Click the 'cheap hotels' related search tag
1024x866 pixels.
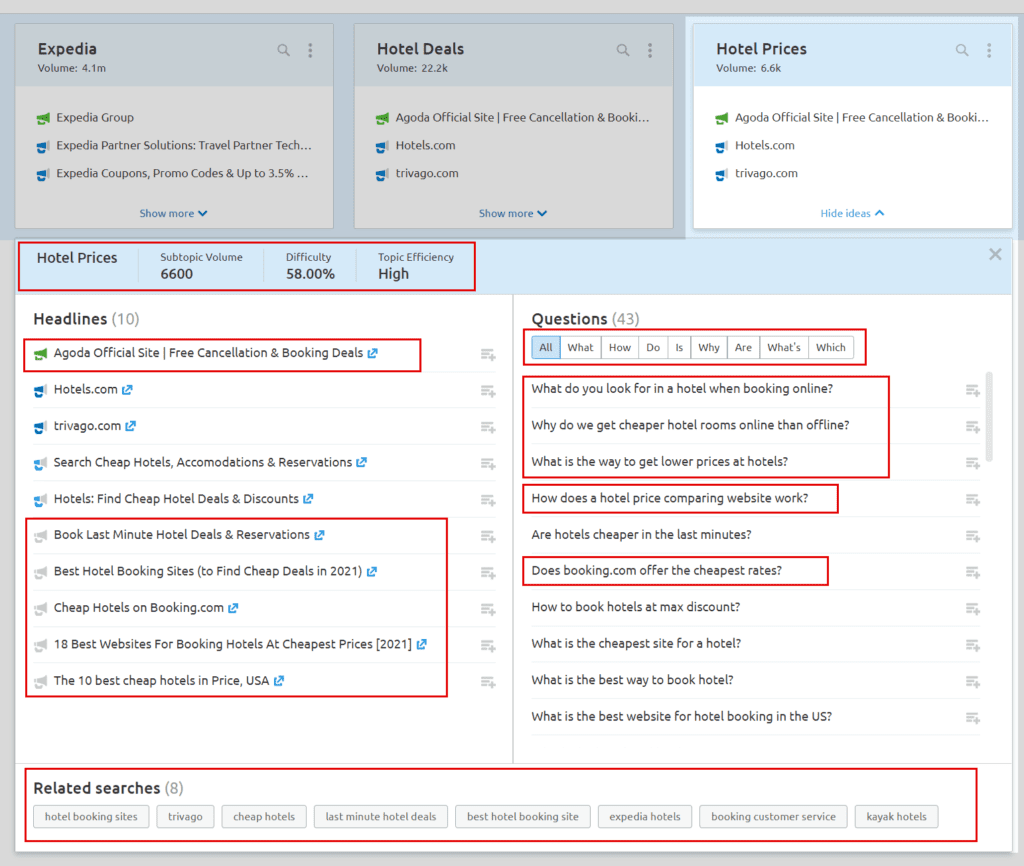point(264,816)
